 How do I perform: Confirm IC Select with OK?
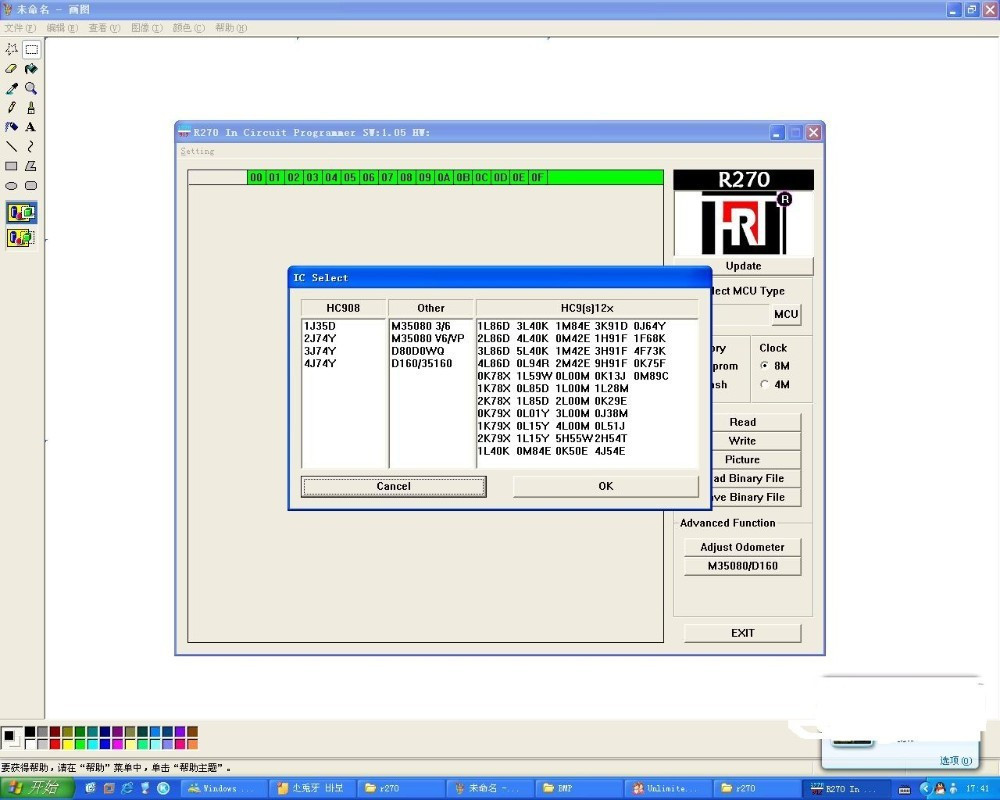click(605, 486)
